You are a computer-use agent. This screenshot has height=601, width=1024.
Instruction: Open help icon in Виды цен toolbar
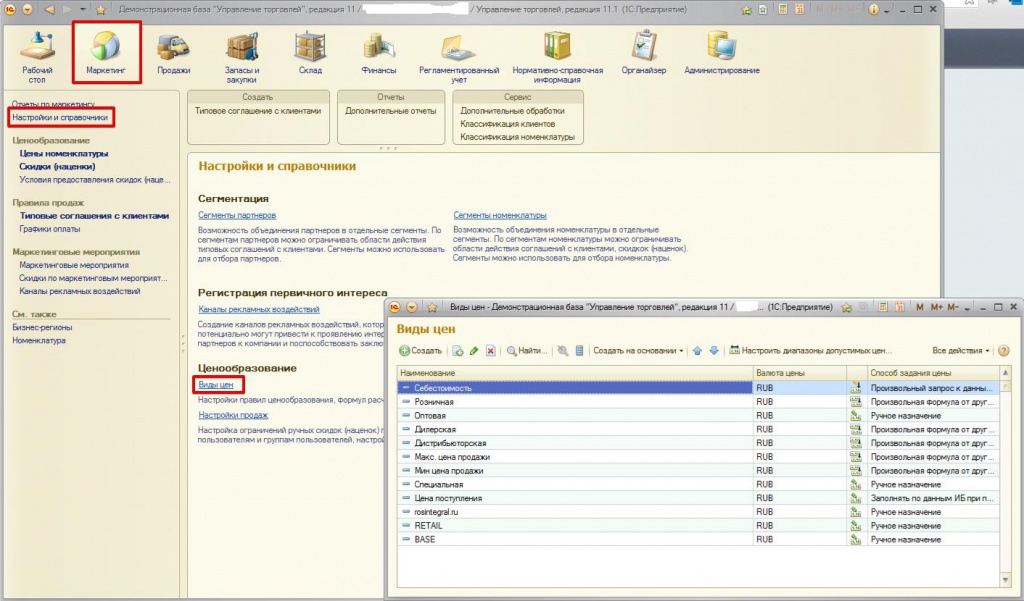tap(1004, 351)
